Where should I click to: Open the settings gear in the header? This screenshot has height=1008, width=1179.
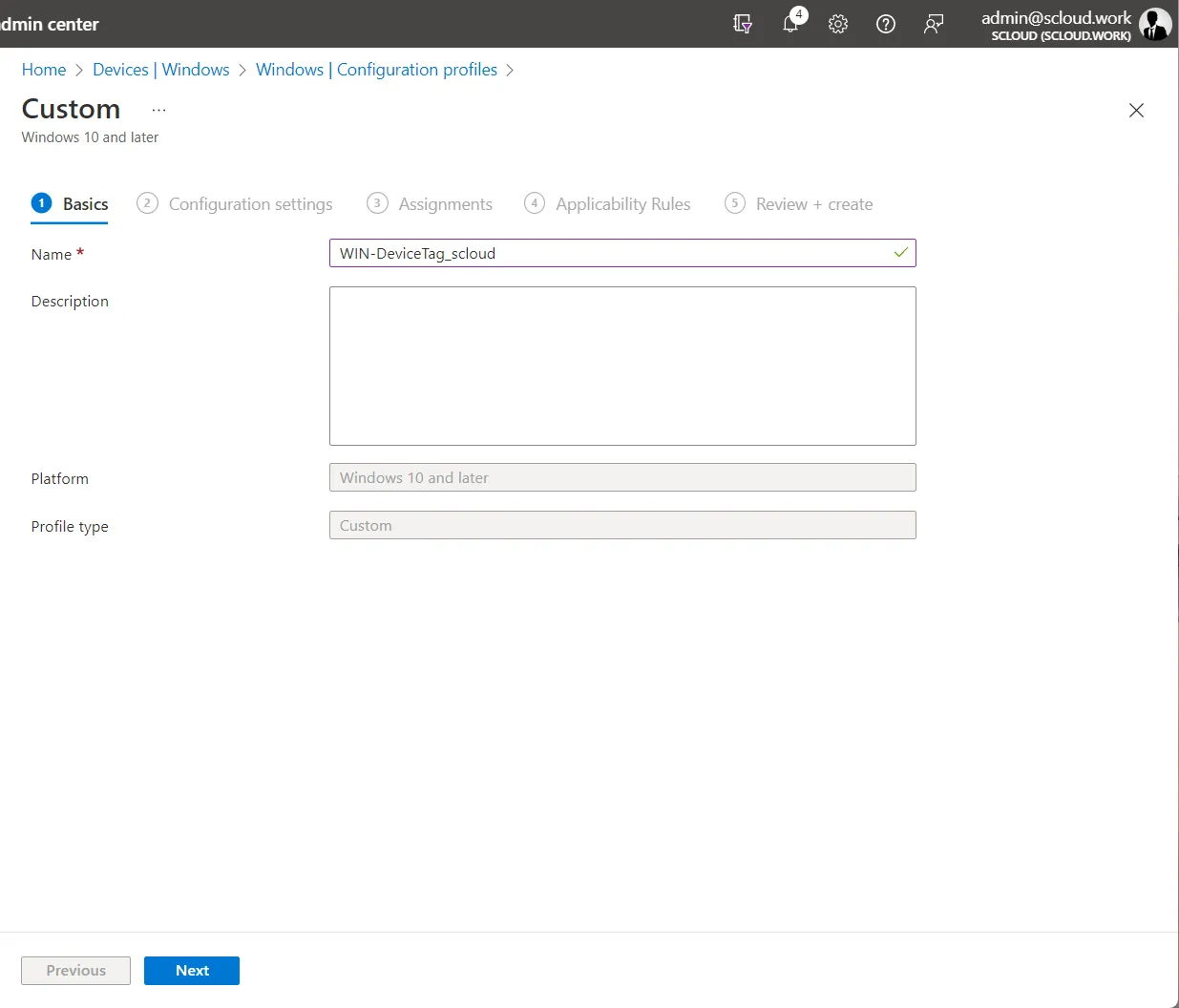coord(838,24)
